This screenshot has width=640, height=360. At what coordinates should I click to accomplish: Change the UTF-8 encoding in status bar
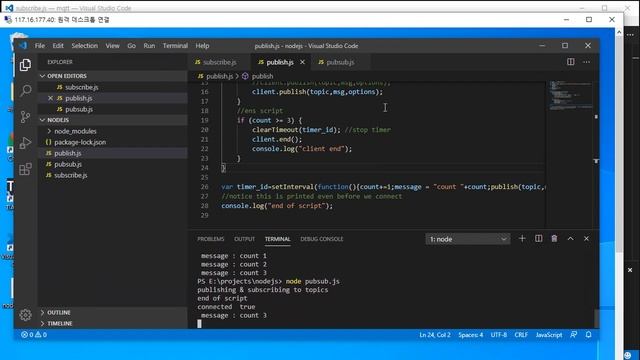[499, 335]
